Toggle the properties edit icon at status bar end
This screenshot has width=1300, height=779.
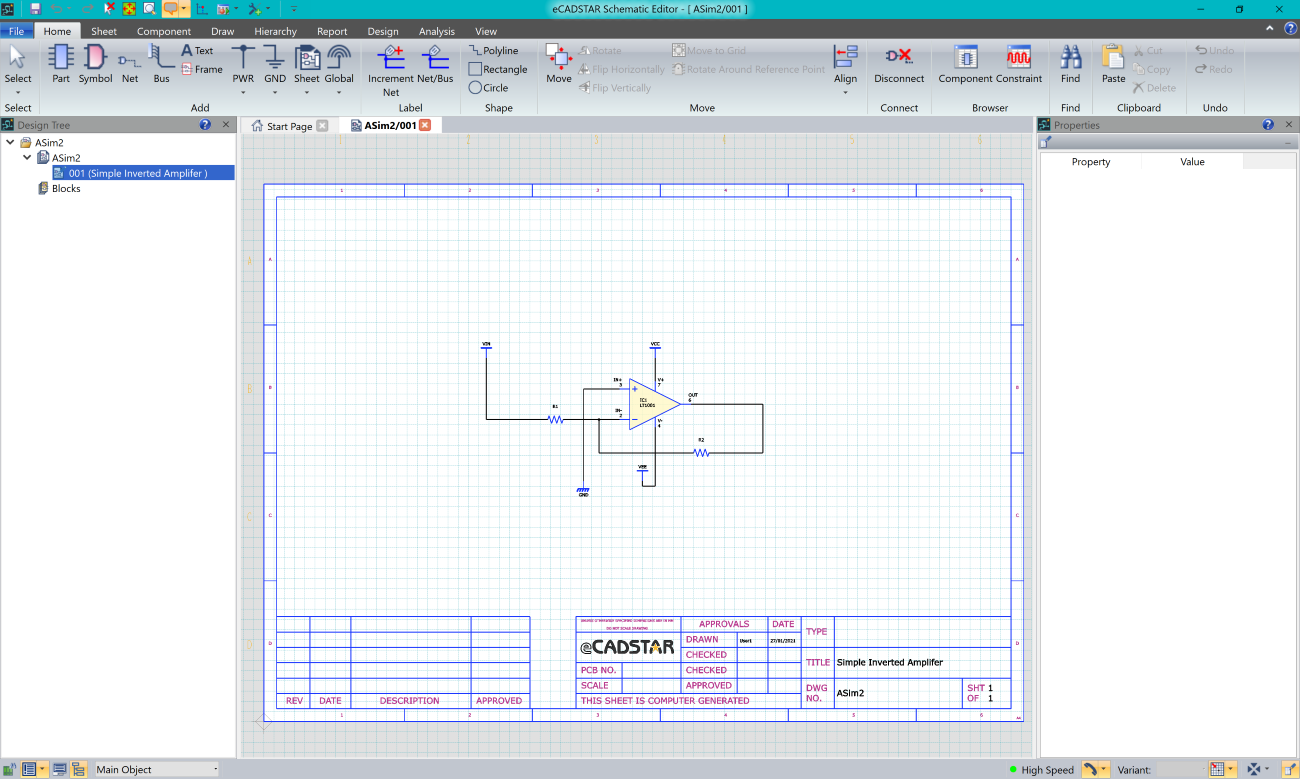point(1289,769)
